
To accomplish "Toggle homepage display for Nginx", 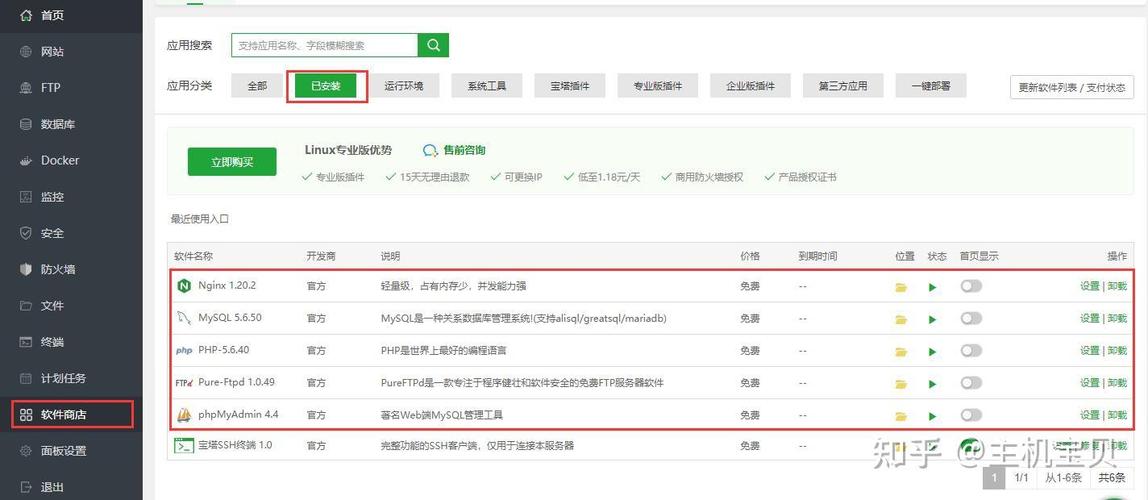I will pyautogui.click(x=971, y=286).
